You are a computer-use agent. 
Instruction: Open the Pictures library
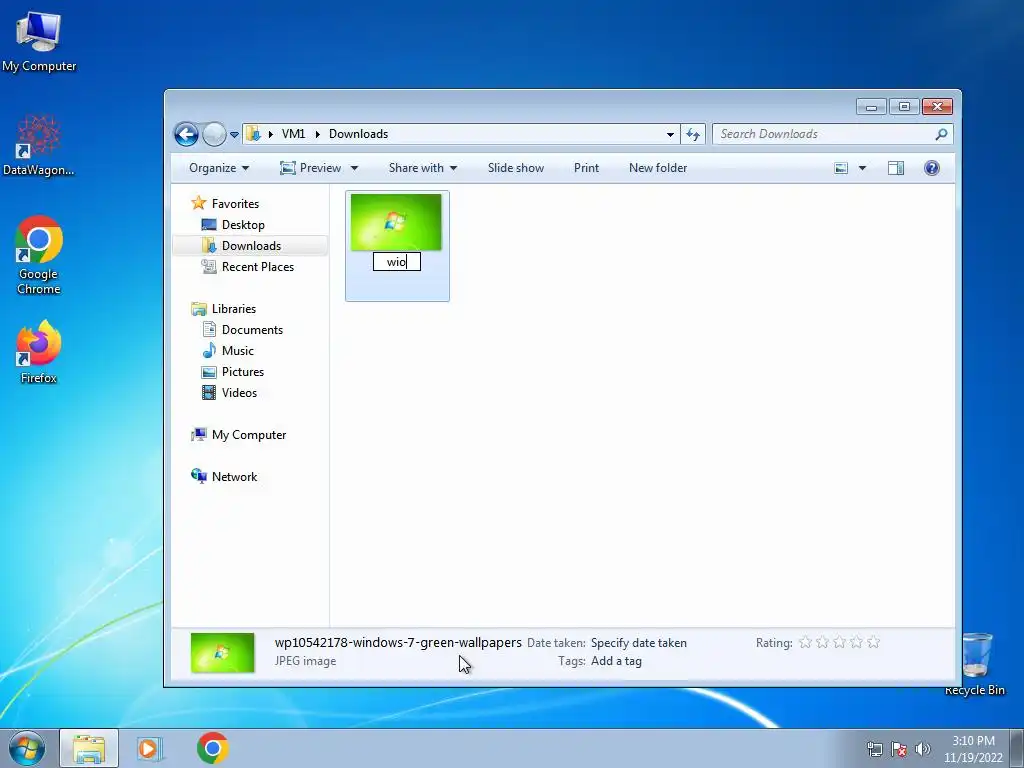[x=243, y=372]
